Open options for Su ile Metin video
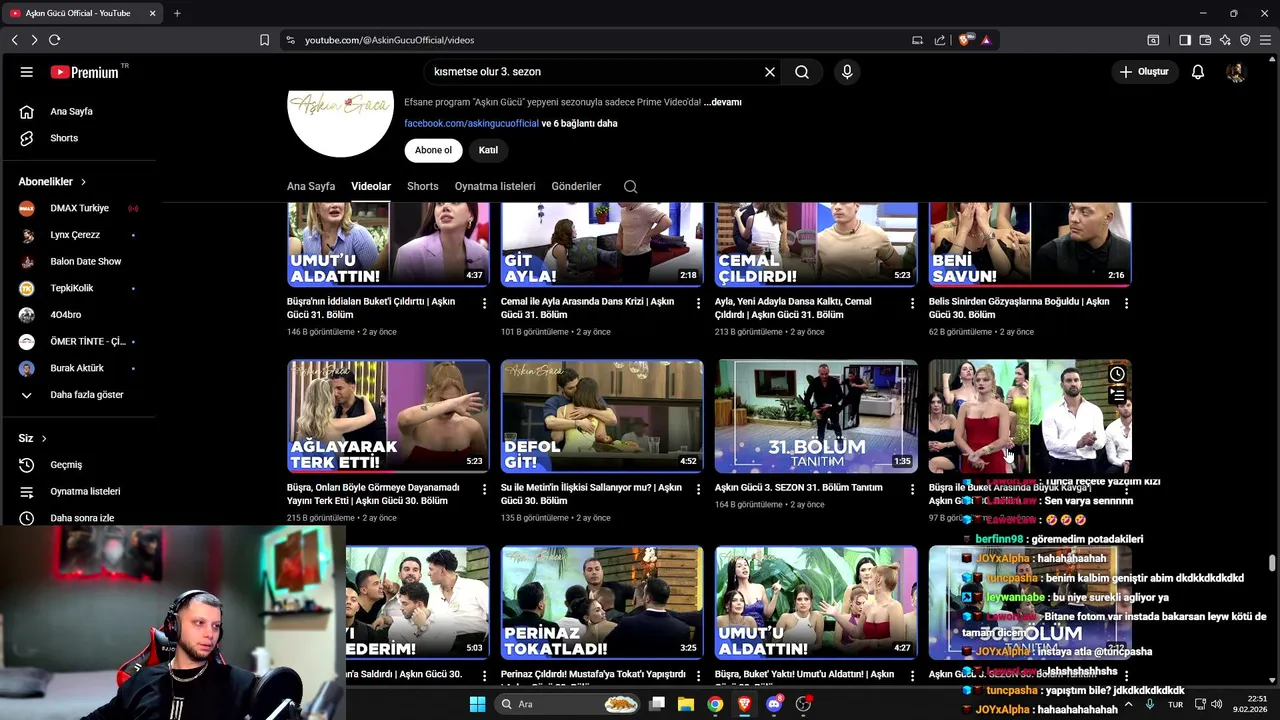 [699, 489]
